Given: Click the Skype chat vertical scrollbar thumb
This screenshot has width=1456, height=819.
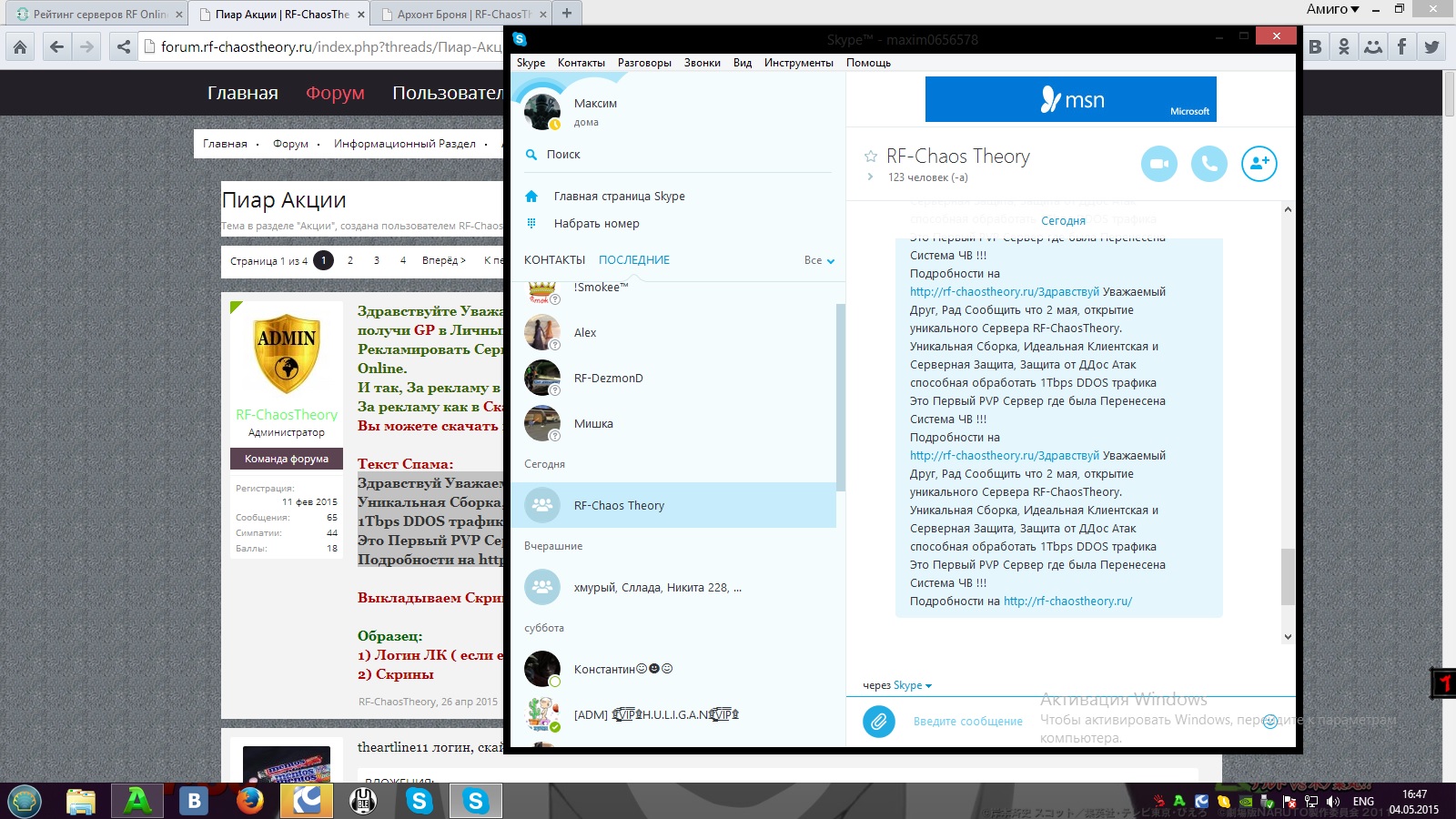Looking at the screenshot, I should pyautogui.click(x=1288, y=576).
